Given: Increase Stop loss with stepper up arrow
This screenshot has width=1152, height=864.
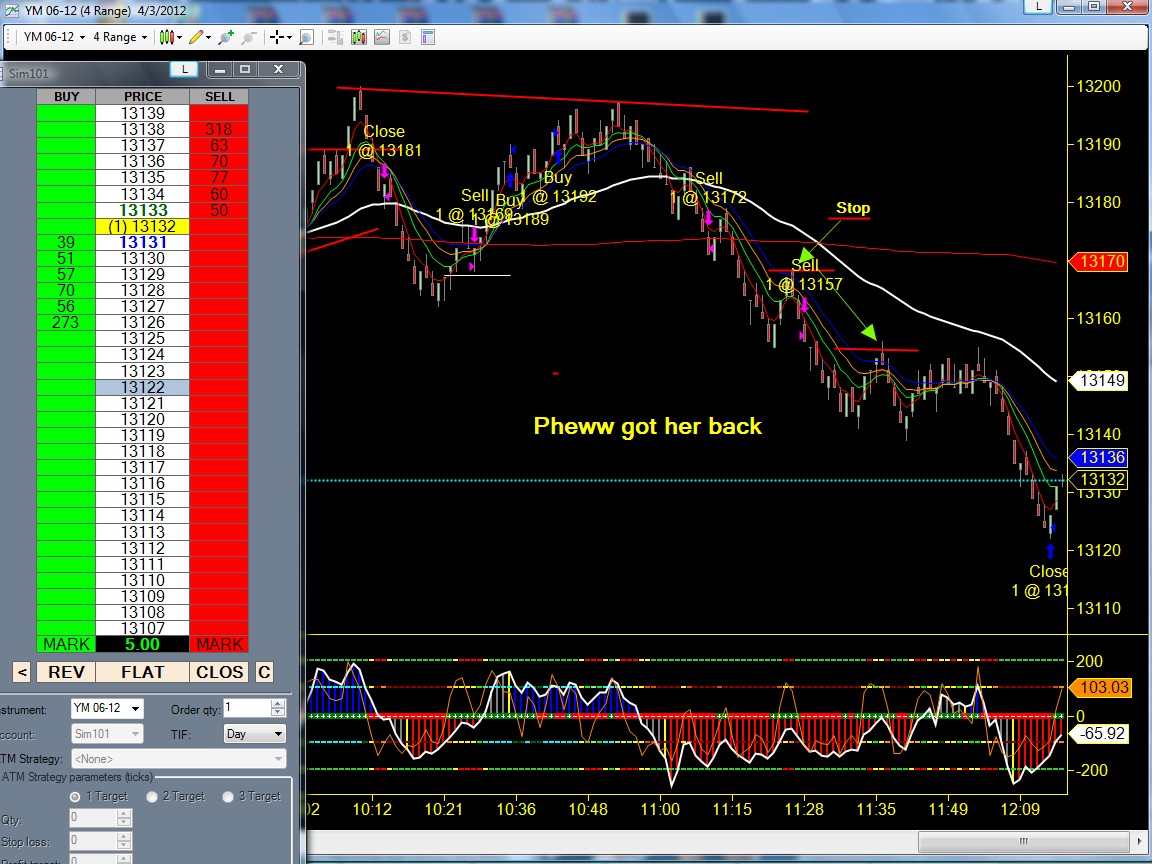Looking at the screenshot, I should 124,836.
